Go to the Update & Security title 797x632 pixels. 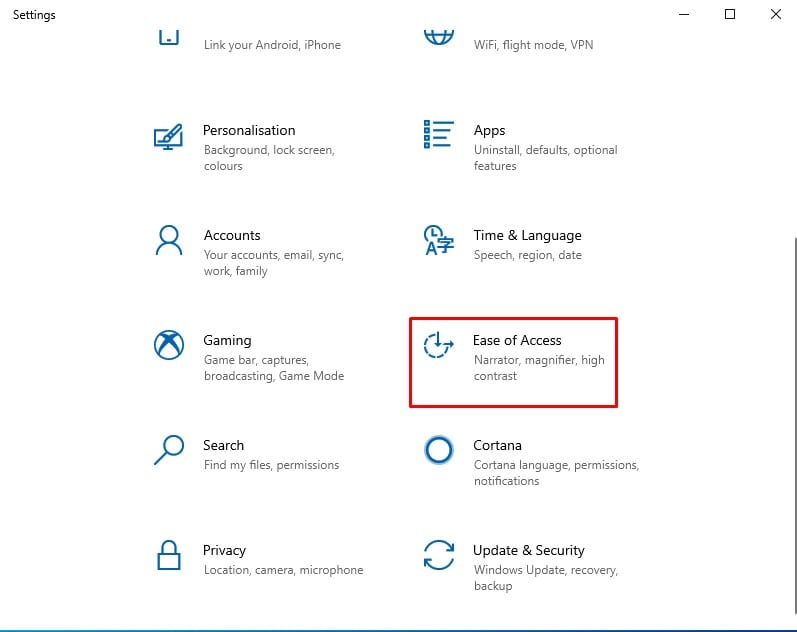[529, 550]
